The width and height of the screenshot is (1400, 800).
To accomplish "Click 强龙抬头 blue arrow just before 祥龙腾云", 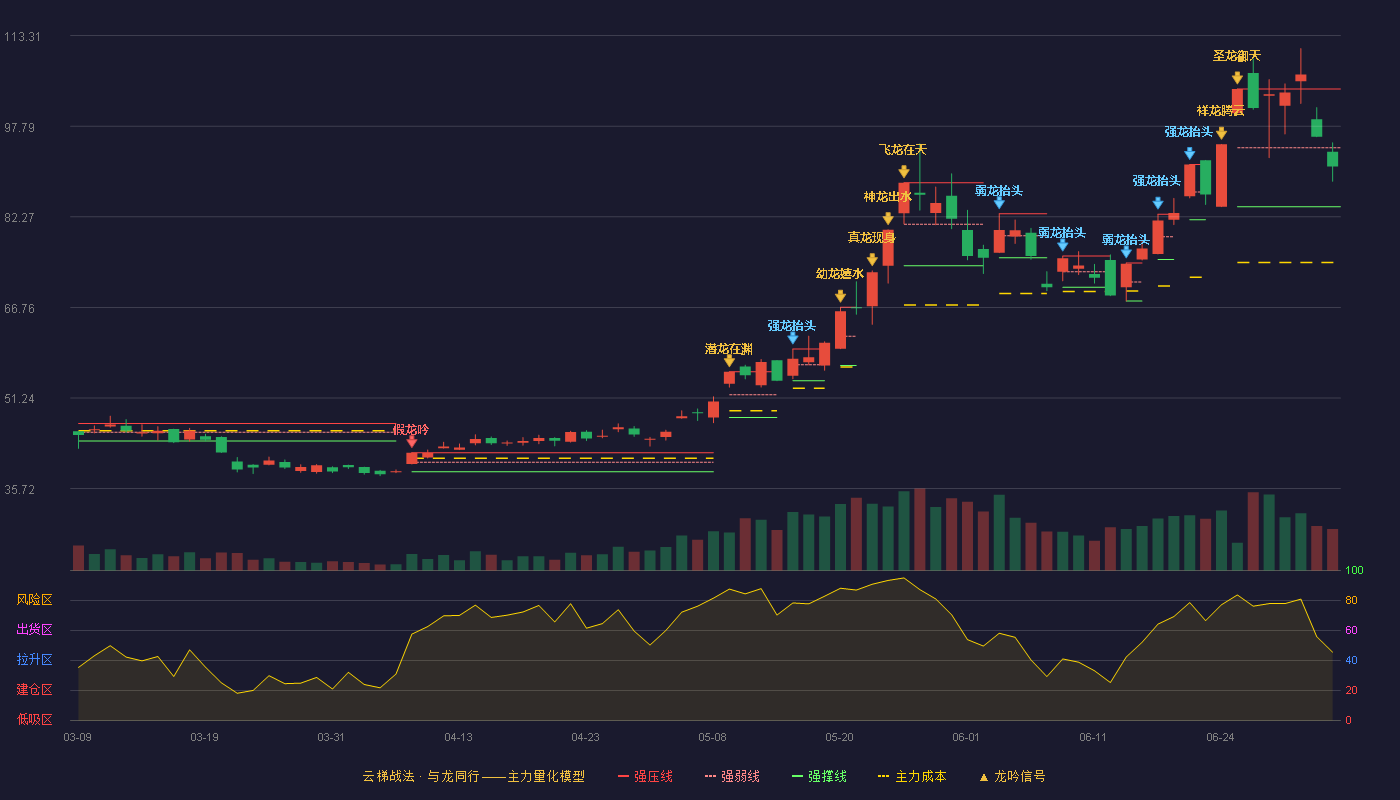I will coord(1189,154).
